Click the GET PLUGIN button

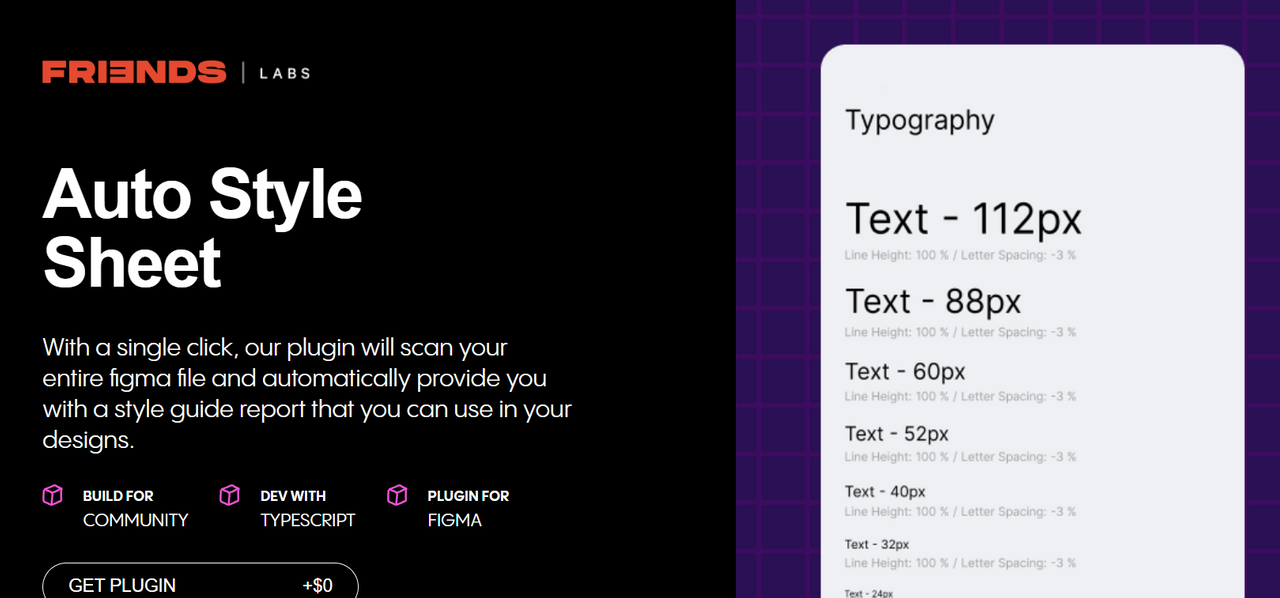tap(200, 581)
